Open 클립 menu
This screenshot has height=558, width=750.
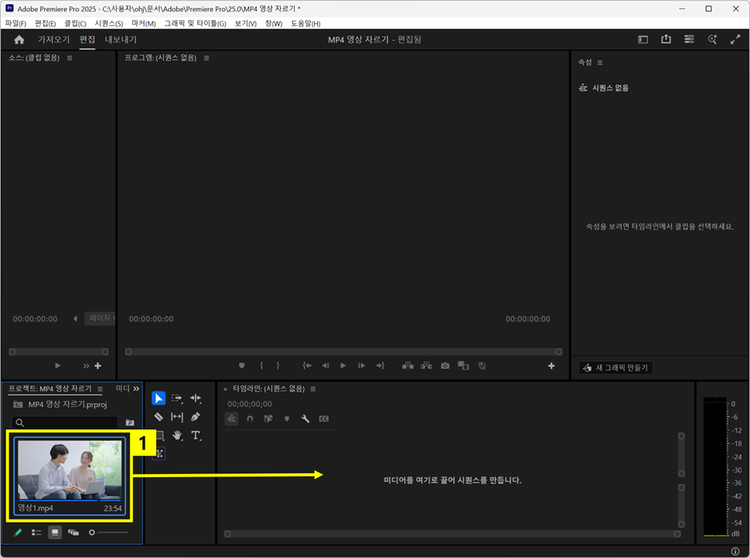pos(75,23)
